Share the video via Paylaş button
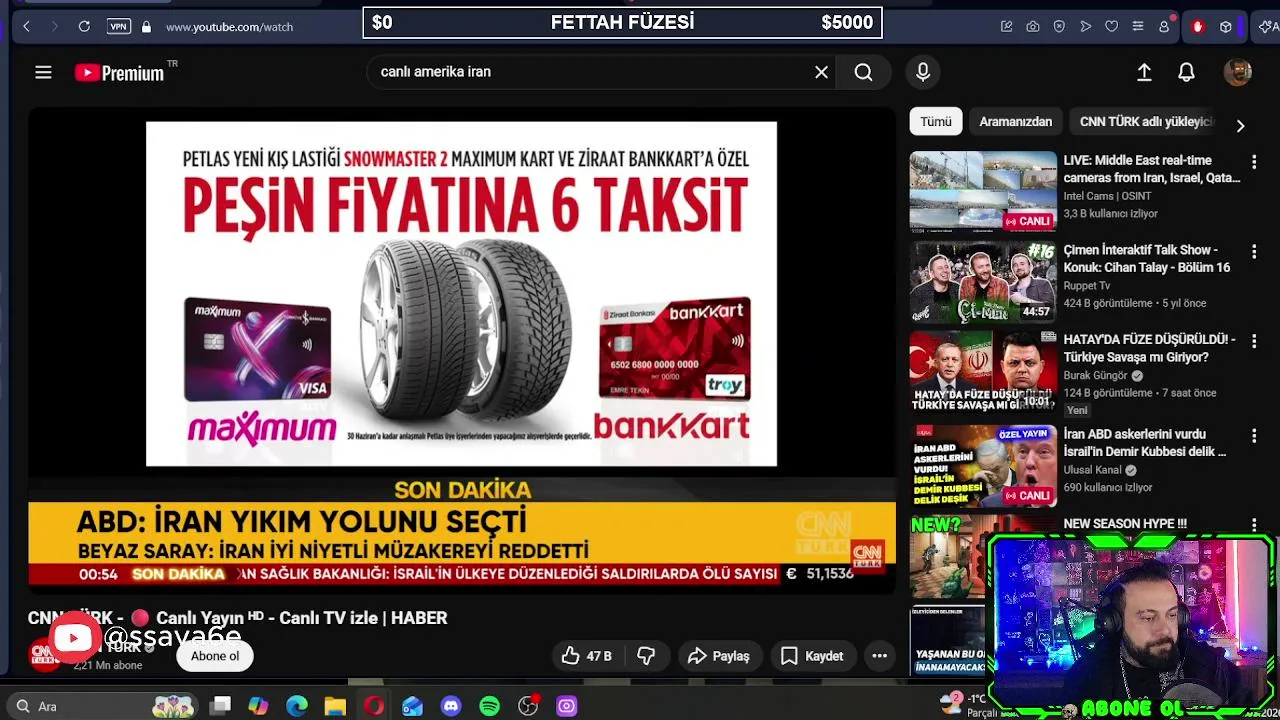Image resolution: width=1280 pixels, height=720 pixels. (x=718, y=656)
